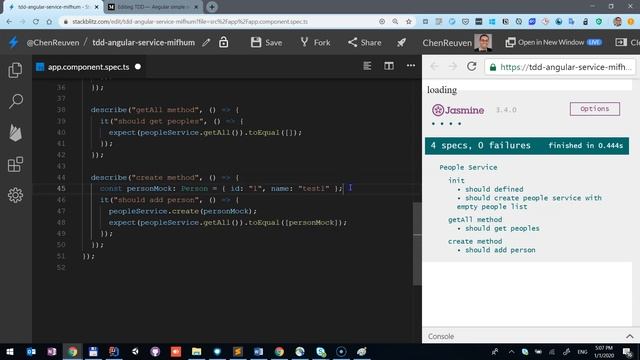The image size is (640, 360).
Task: Split the editor with the layout icon
Action: (x=389, y=66)
